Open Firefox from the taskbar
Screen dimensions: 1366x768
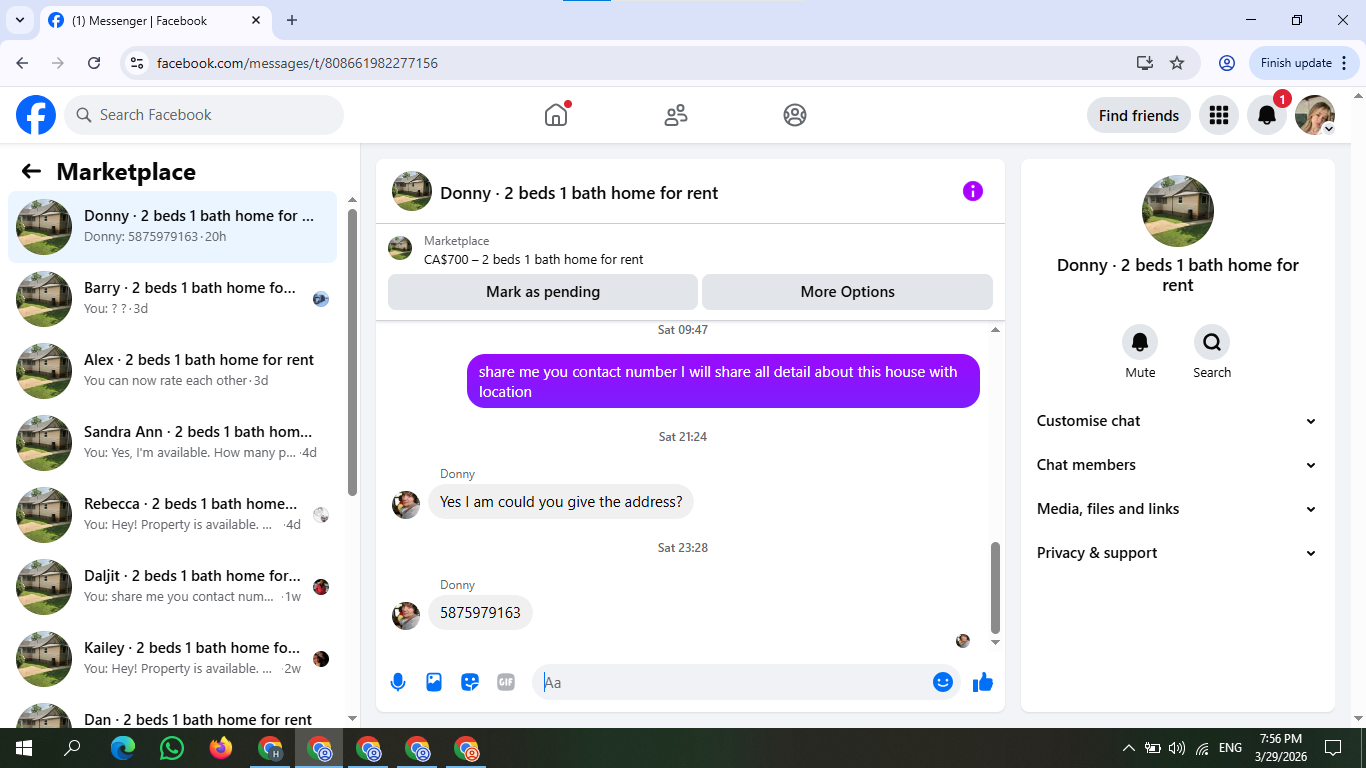(221, 747)
